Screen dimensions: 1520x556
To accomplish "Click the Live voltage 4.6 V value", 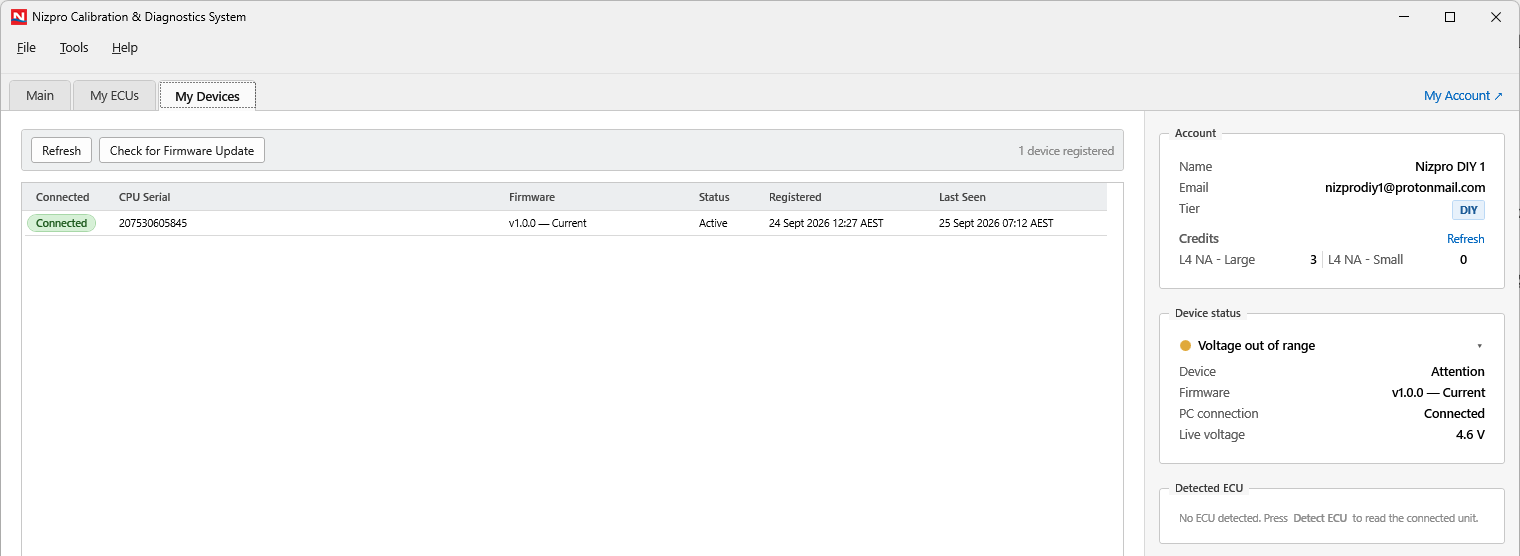I will (x=1470, y=435).
